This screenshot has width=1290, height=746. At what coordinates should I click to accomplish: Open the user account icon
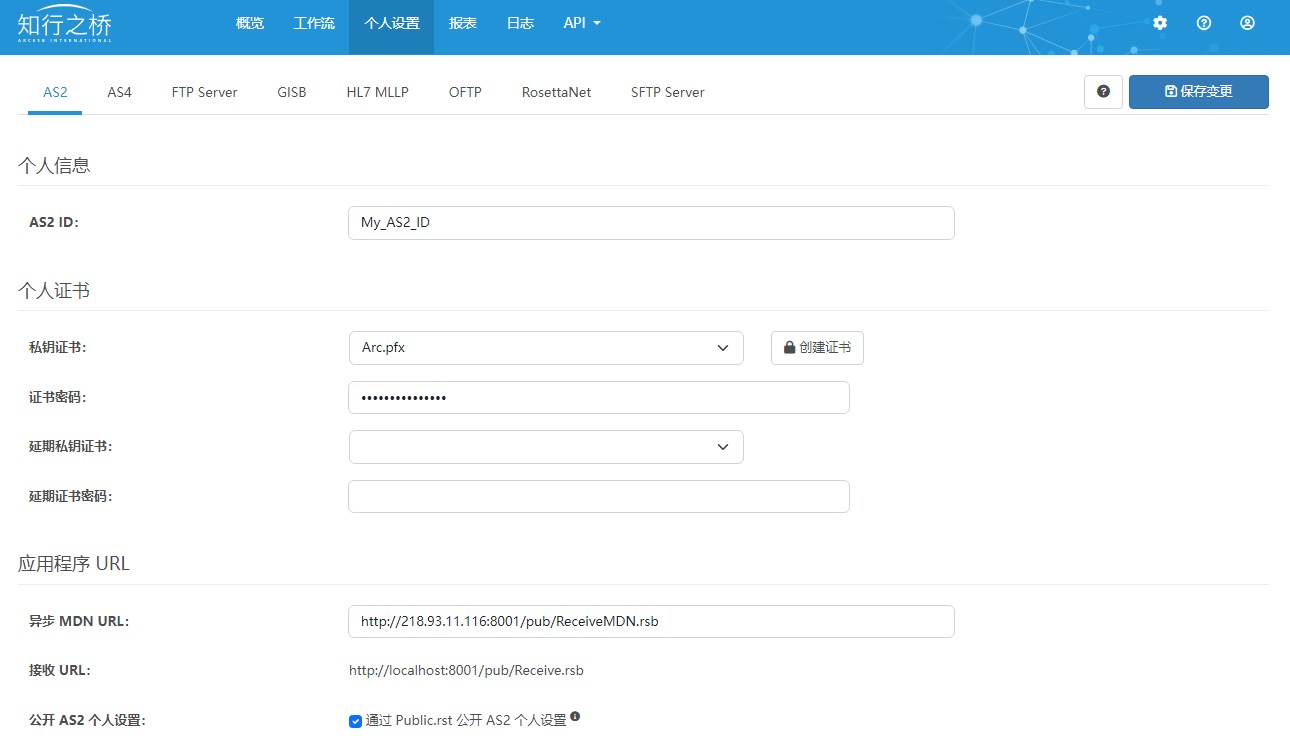[1247, 23]
